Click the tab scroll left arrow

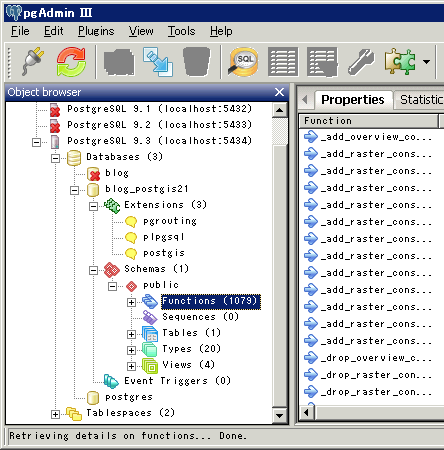tap(305, 99)
